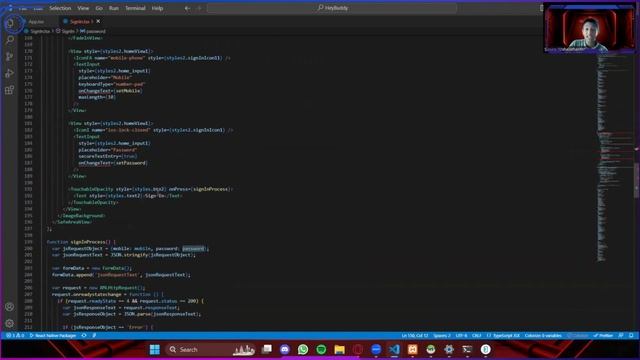Viewport: 640px width, 360px height.
Task: Open the Windows Start menu
Action: click(x=155, y=349)
